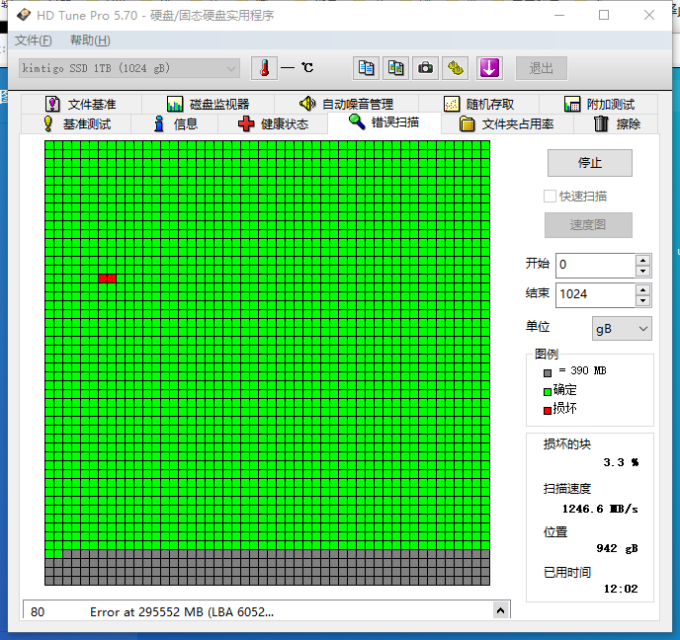680x640 pixels.
Task: Click the copy screenshot to clipboard icon
Action: (396, 68)
